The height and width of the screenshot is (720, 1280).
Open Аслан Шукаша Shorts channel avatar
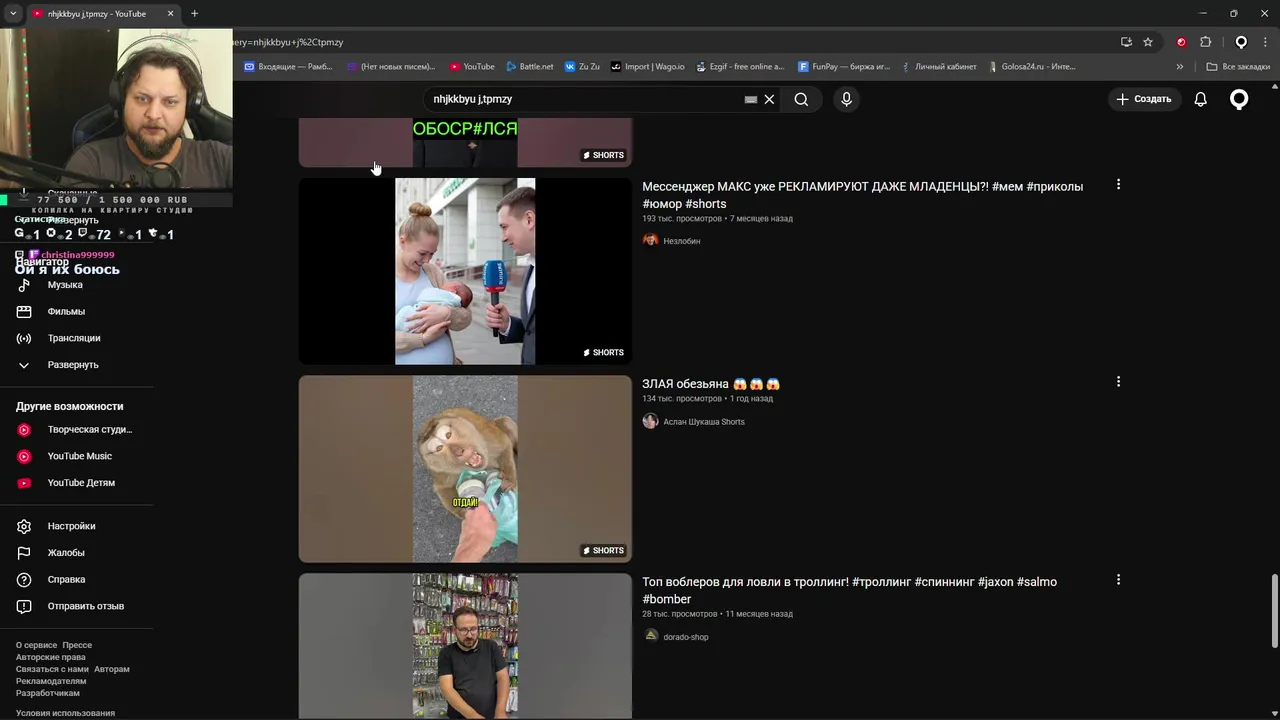[x=650, y=421]
